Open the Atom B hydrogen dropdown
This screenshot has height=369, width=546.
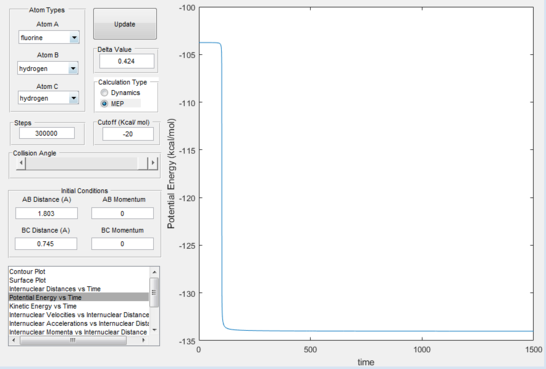point(48,68)
